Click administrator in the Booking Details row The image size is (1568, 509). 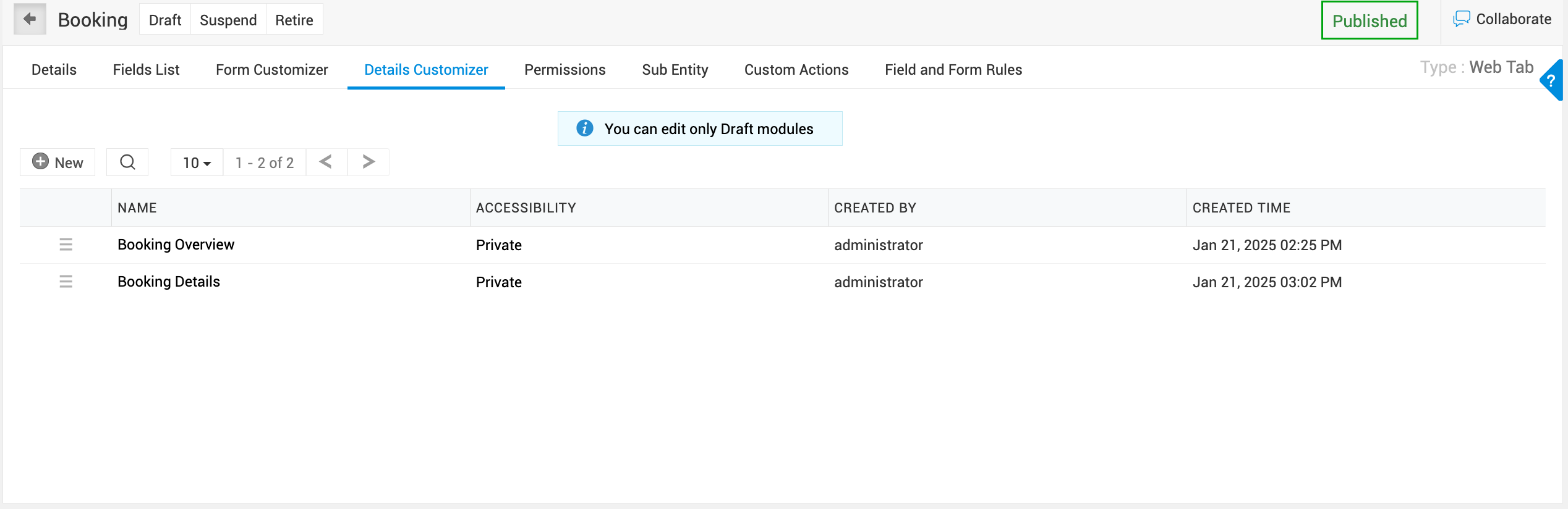[878, 282]
